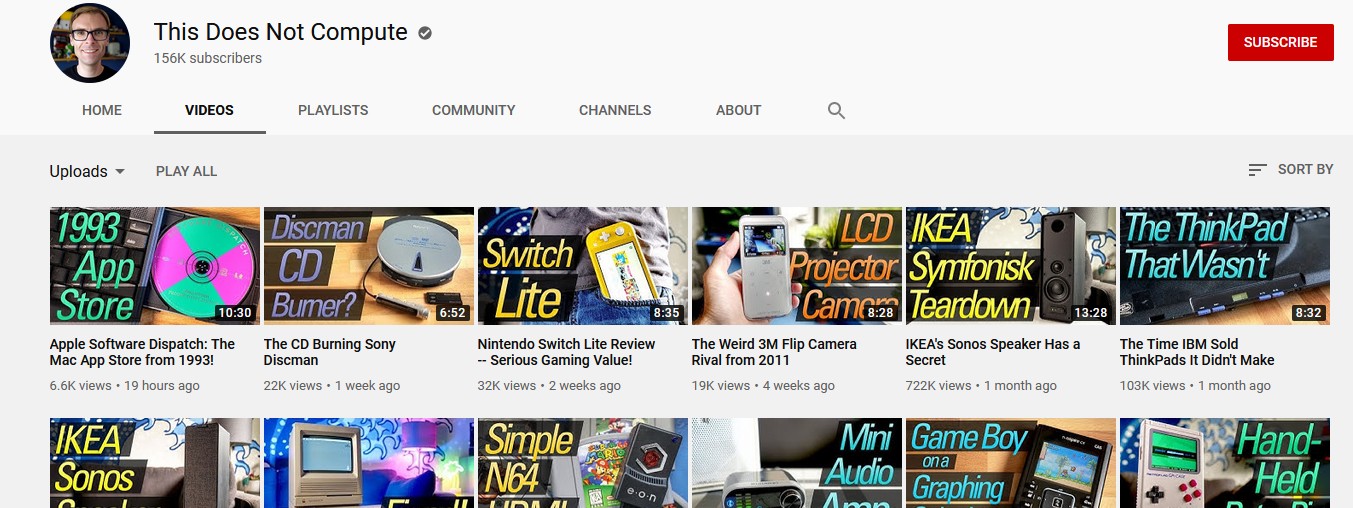Click the verified checkmark badge
This screenshot has width=1353, height=508.
425,33
